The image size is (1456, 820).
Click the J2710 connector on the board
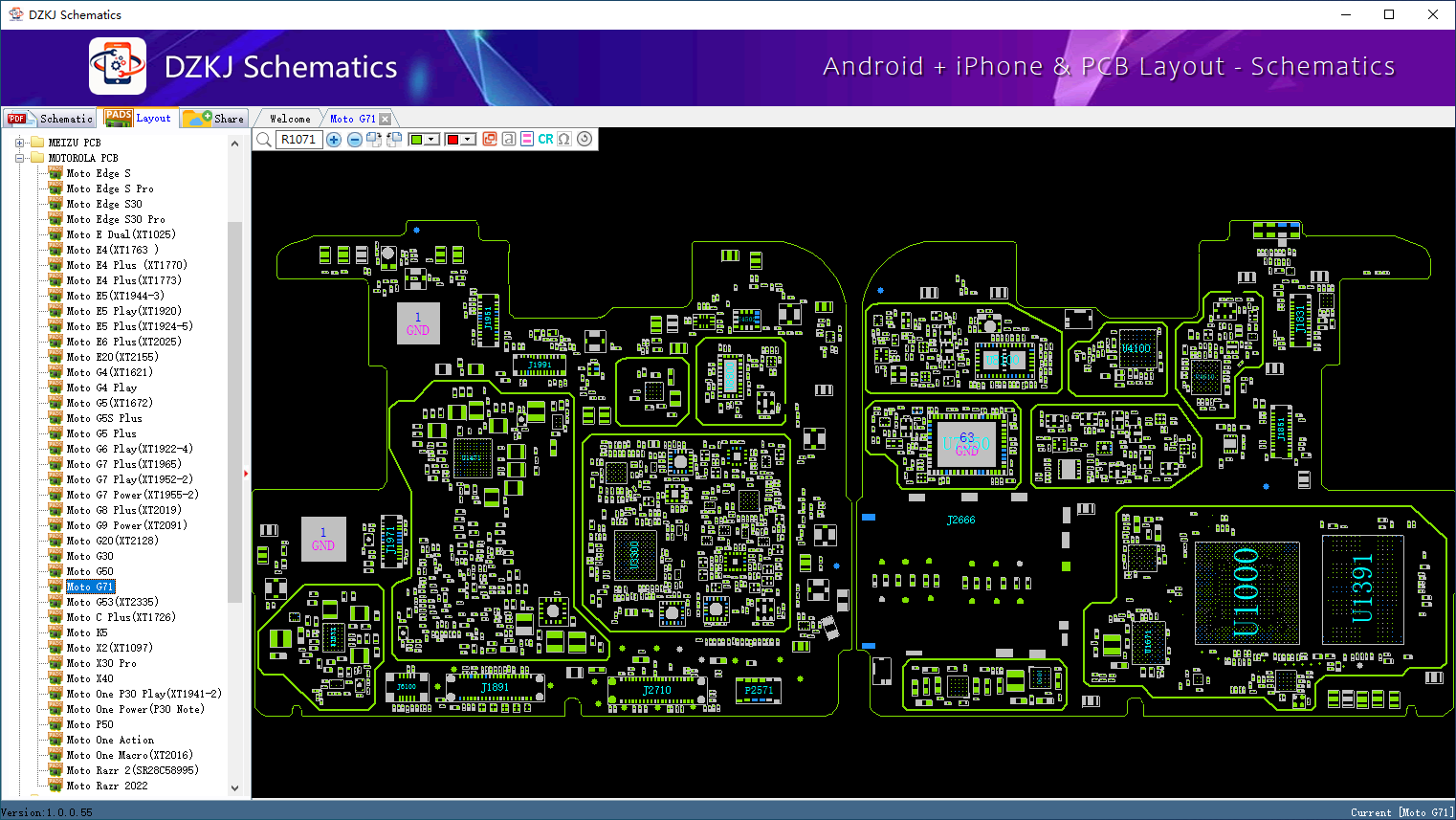pyautogui.click(x=657, y=691)
